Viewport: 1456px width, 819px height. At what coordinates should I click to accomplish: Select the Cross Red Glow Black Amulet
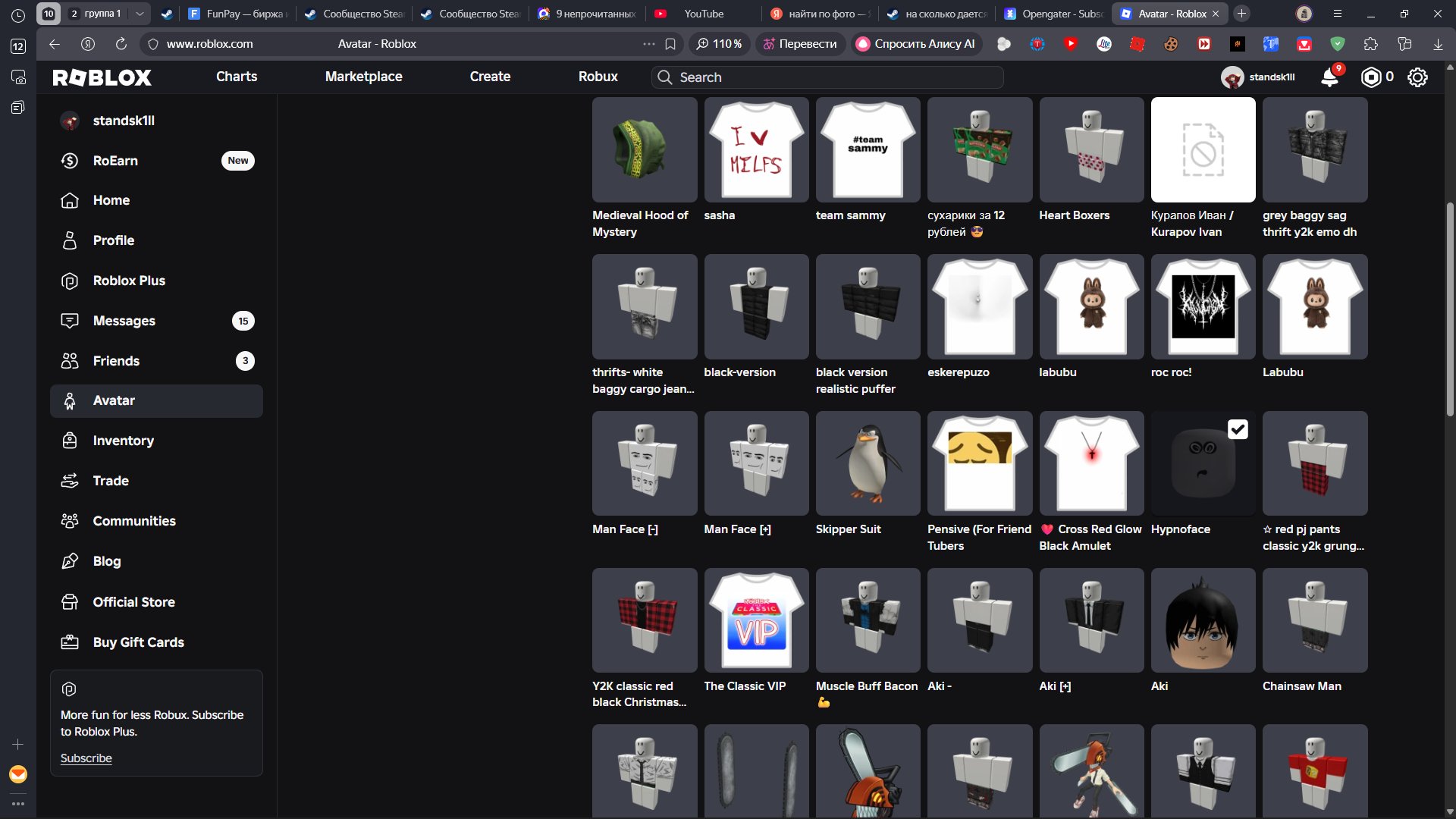[x=1091, y=463]
